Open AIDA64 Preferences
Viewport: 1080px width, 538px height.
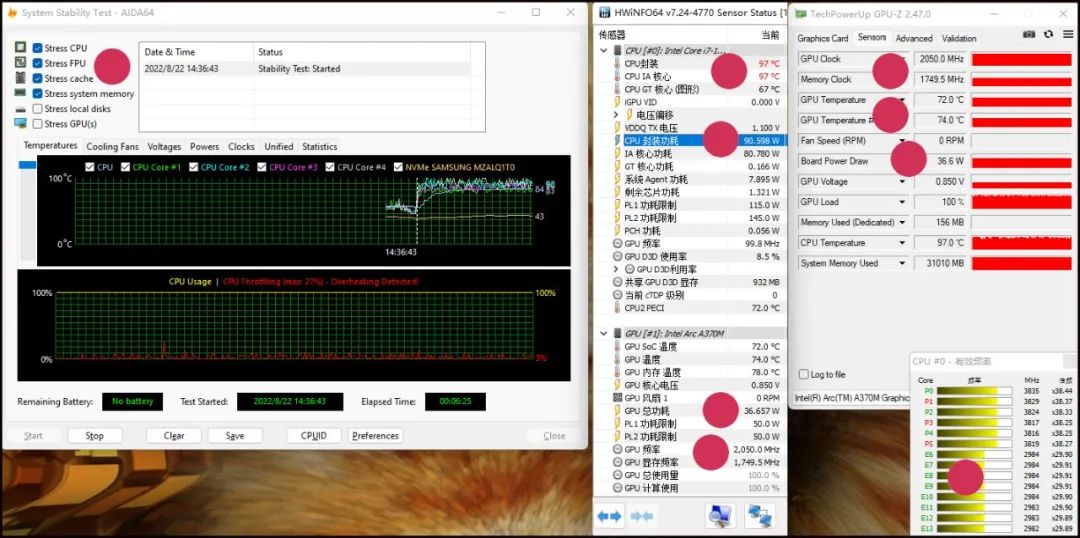[x=375, y=436]
